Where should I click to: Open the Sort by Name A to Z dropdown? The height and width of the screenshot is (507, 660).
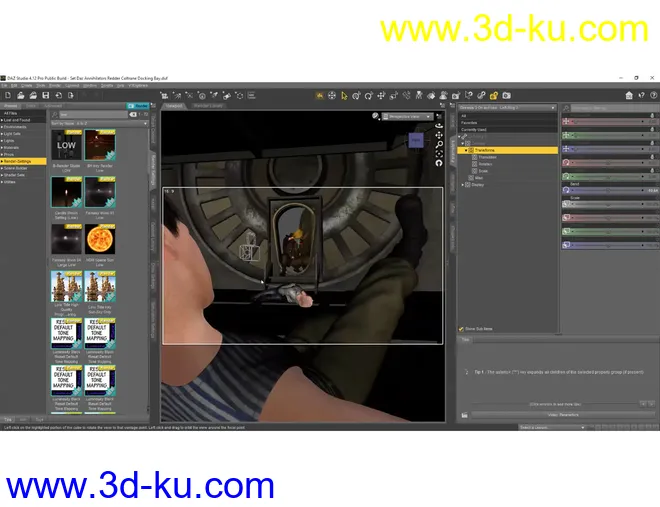point(100,122)
